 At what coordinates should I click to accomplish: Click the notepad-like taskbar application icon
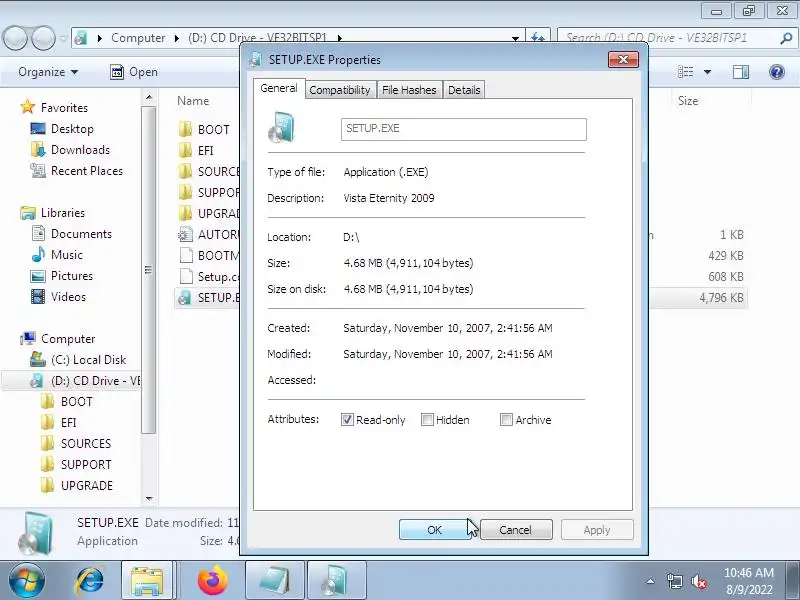tap(274, 581)
